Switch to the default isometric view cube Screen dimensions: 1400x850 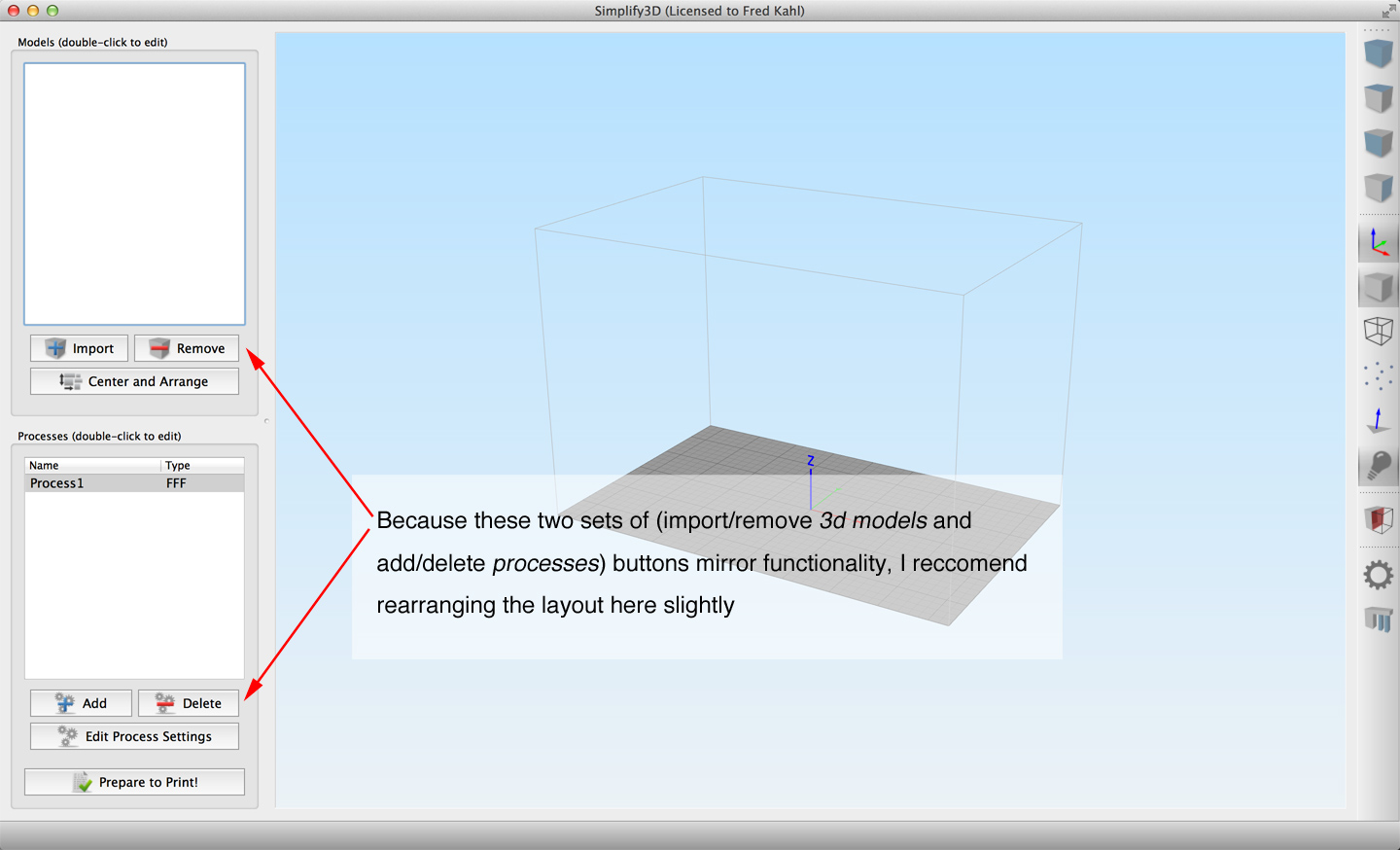tap(1378, 53)
